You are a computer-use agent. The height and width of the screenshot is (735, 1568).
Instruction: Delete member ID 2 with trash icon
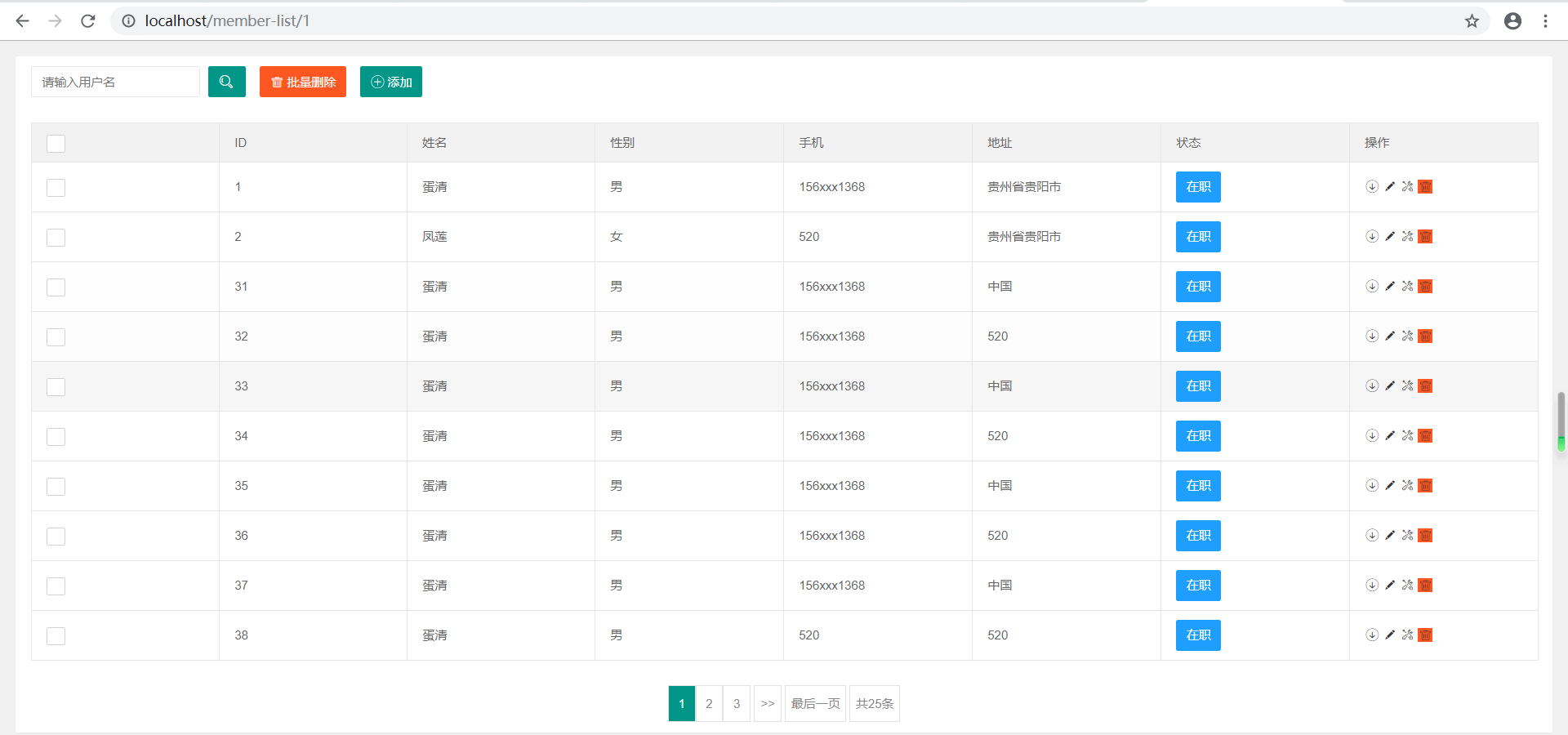coord(1425,236)
